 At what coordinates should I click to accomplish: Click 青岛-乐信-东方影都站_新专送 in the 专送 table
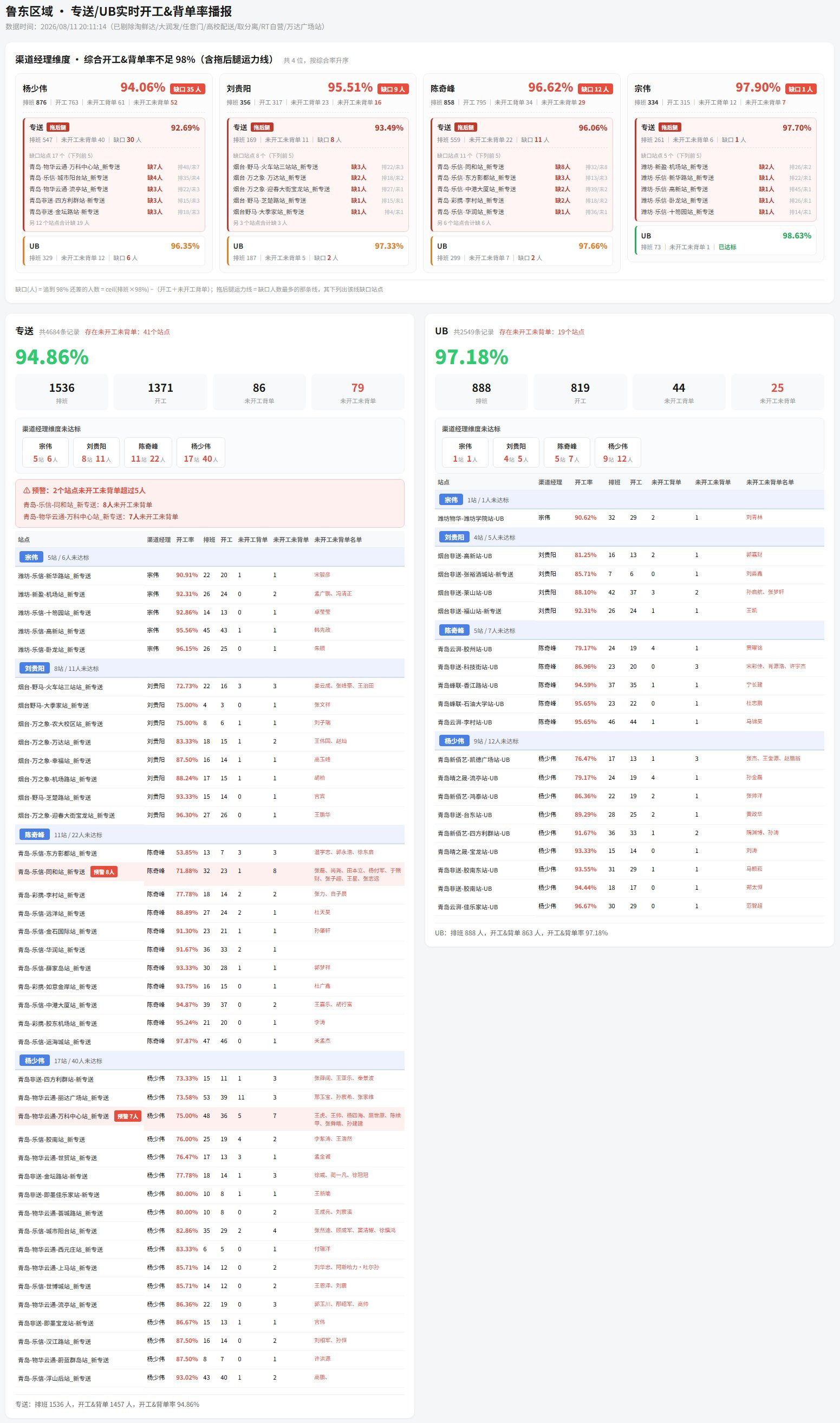click(58, 853)
